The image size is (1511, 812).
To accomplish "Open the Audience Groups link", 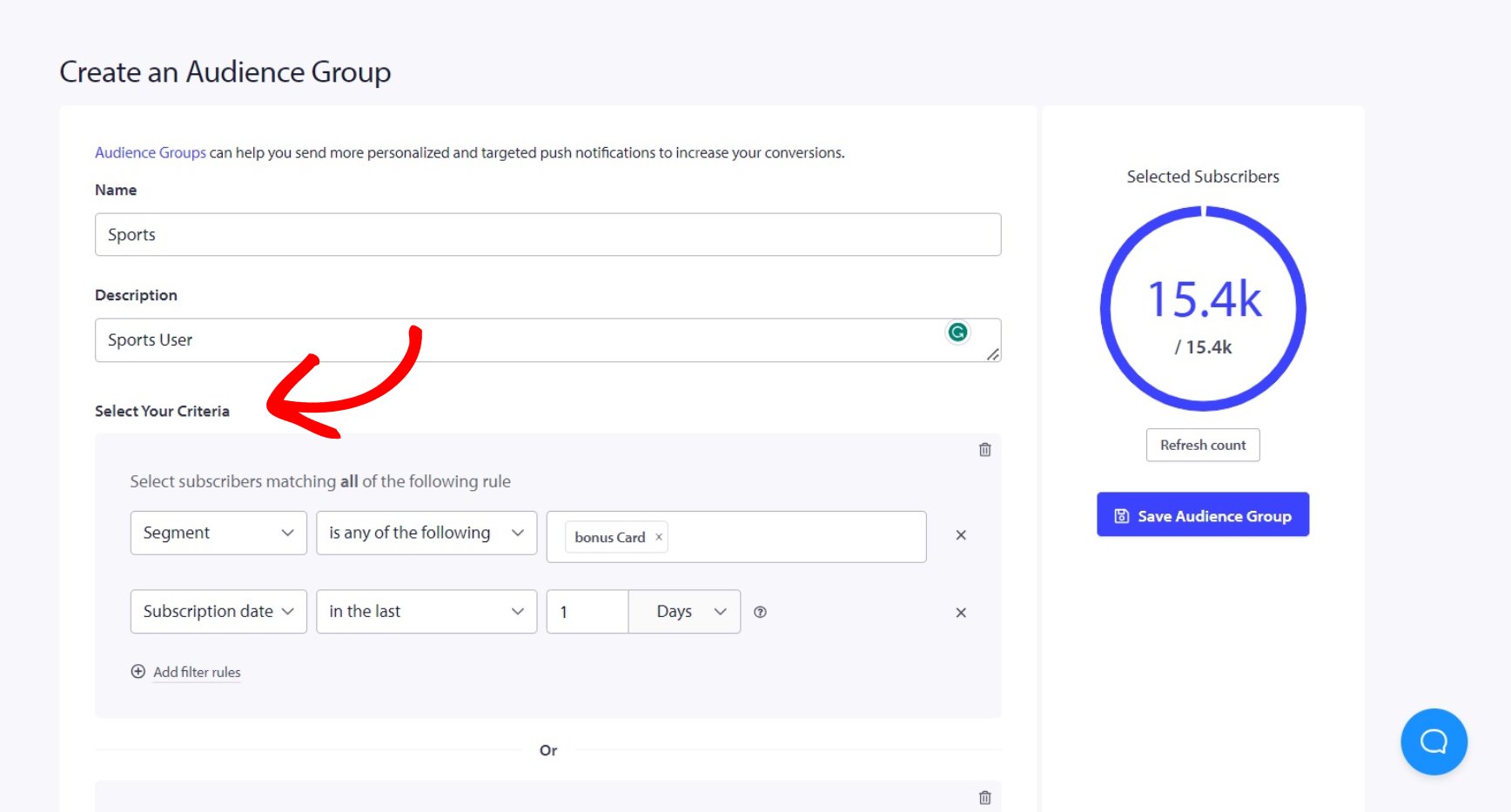I will coord(150,151).
